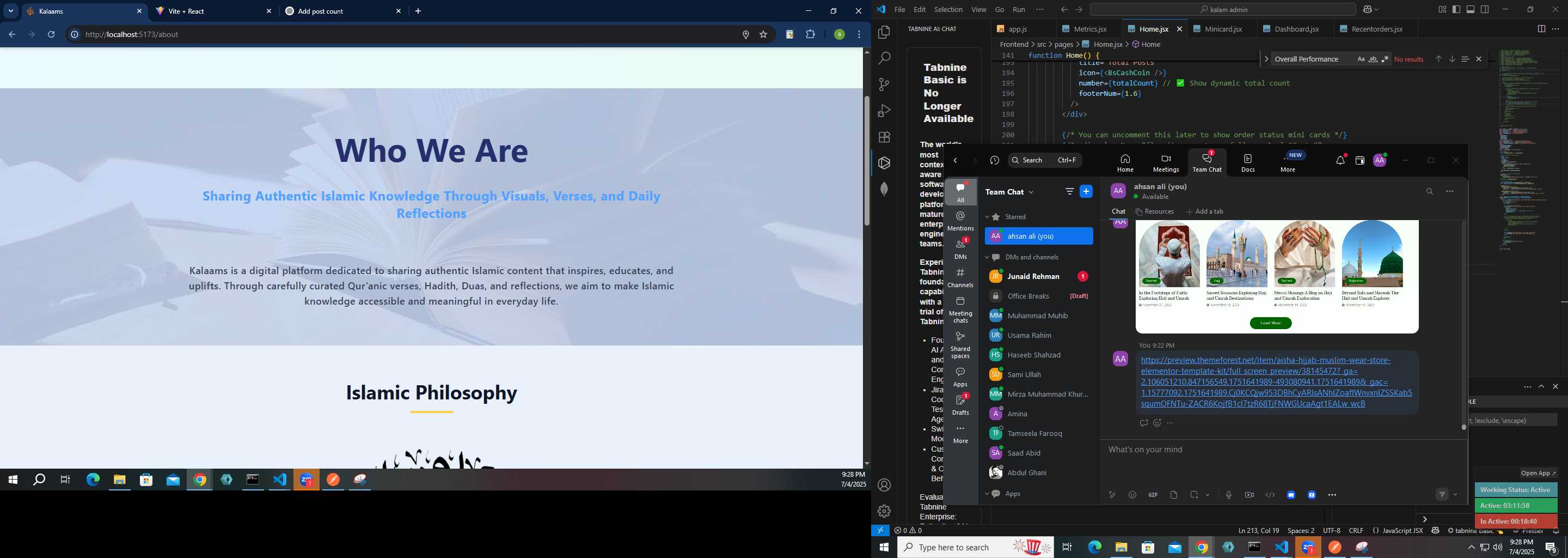
Task: Collapse DMs and channels section
Action: (x=987, y=257)
